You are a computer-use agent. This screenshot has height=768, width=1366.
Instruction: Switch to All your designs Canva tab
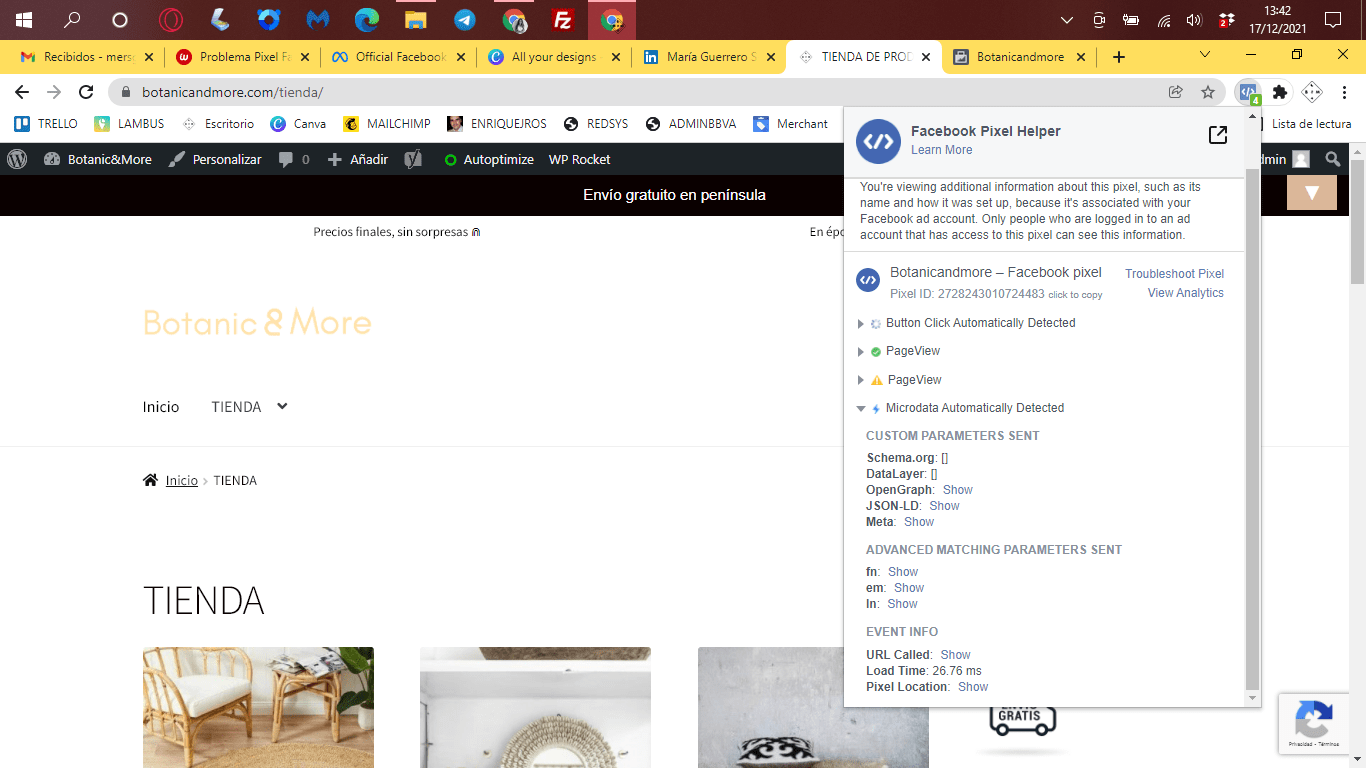[x=553, y=57]
